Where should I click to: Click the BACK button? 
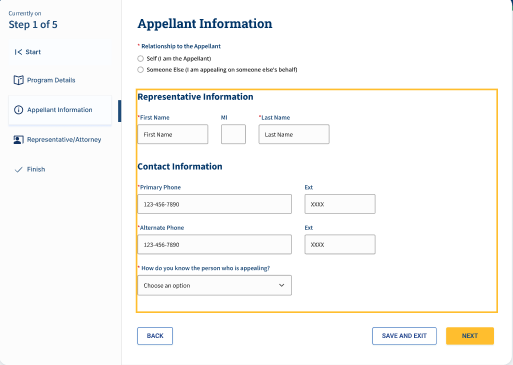155,336
